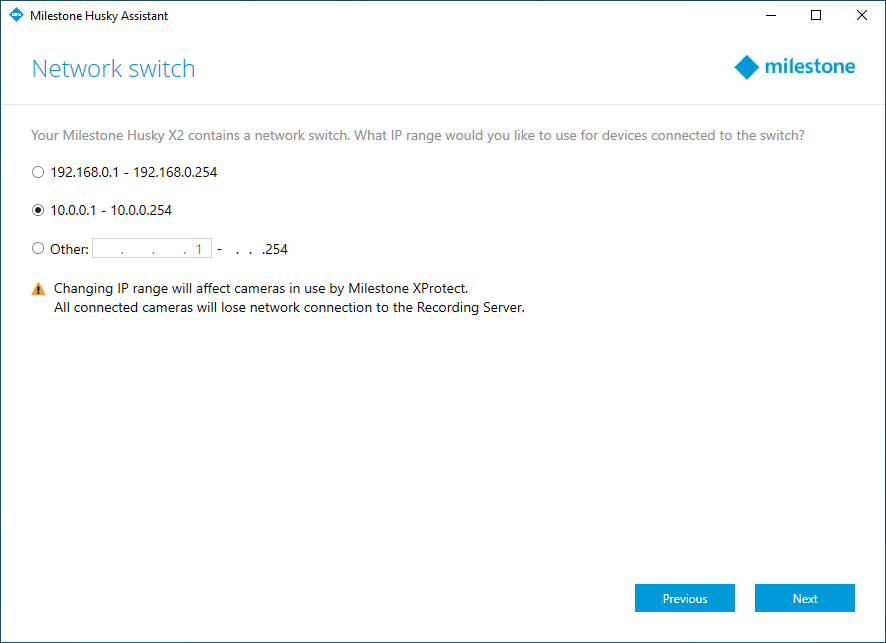Maximize the Husky Assistant window
886x643 pixels.
point(816,15)
